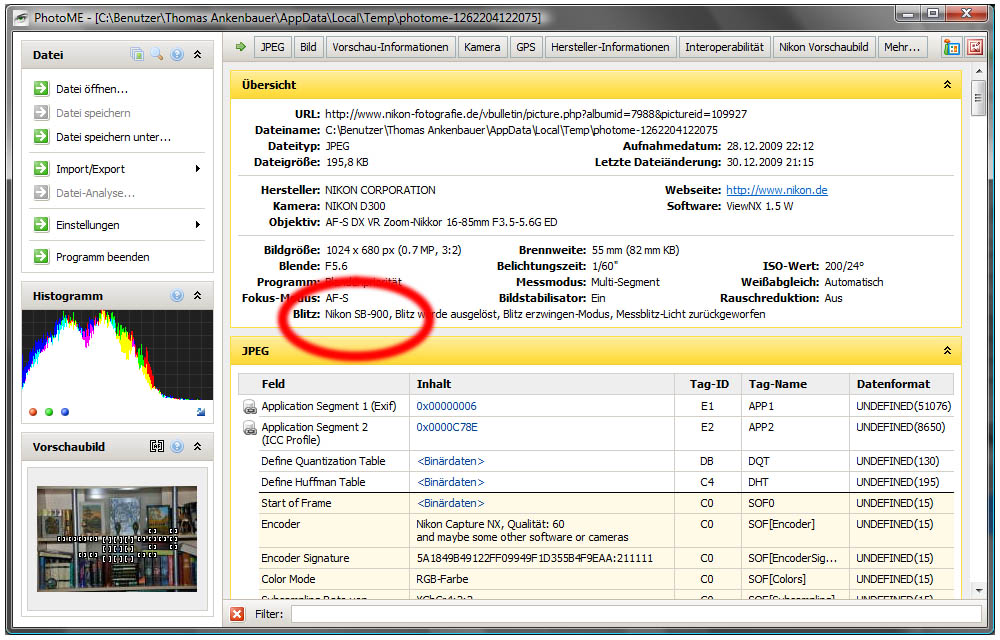1000x640 pixels.
Task: Select the Encoder Signature row
Action: [606, 558]
